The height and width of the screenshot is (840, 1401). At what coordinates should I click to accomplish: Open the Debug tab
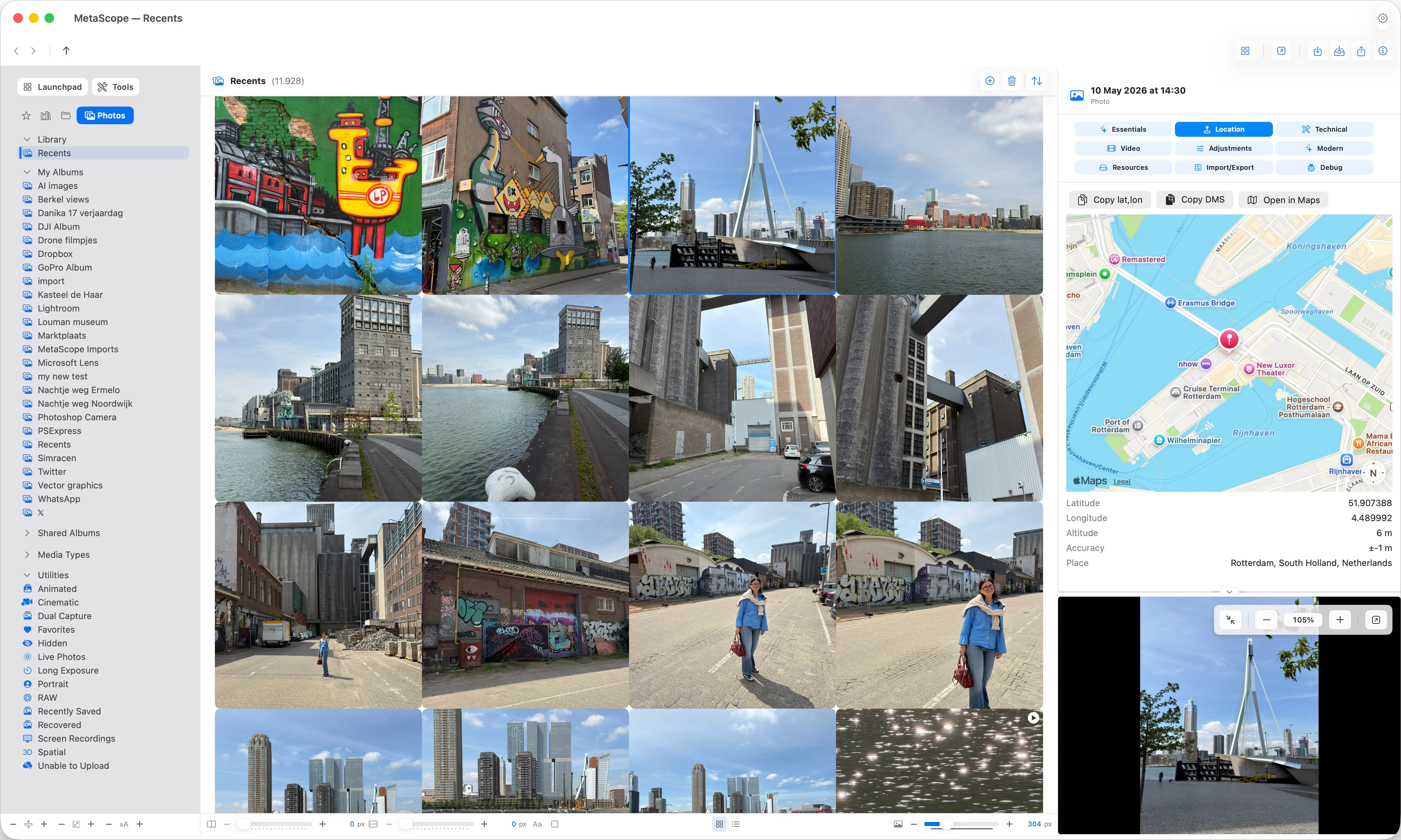click(1324, 167)
